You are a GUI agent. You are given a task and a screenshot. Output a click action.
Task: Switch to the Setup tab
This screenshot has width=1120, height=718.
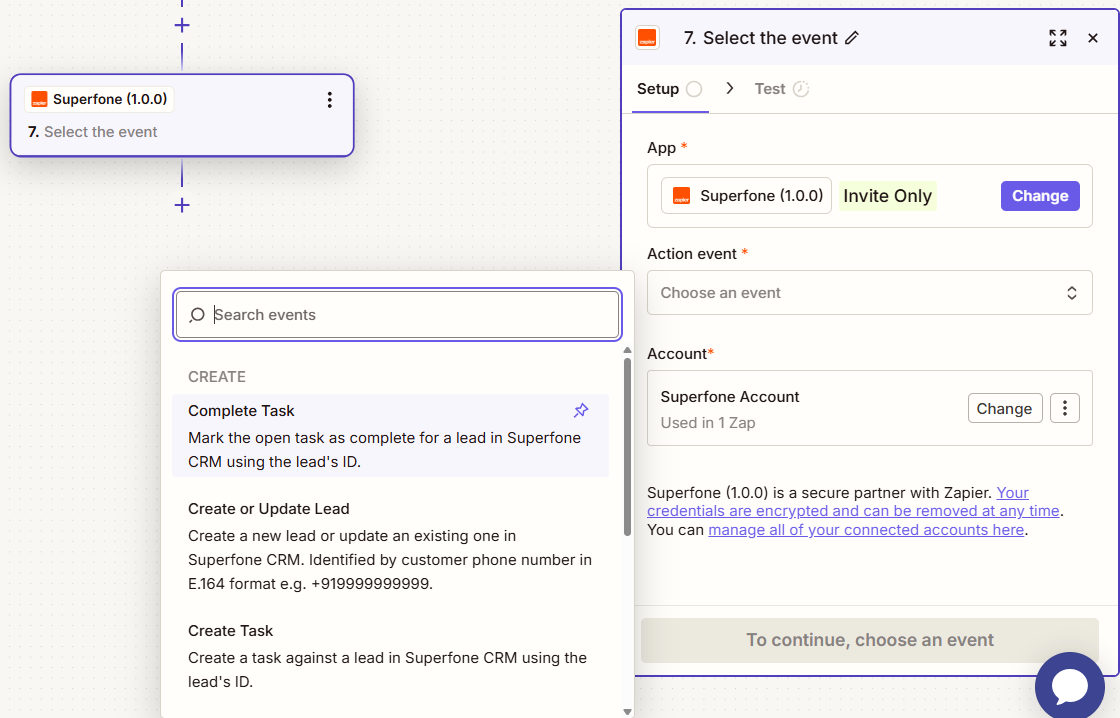click(669, 89)
